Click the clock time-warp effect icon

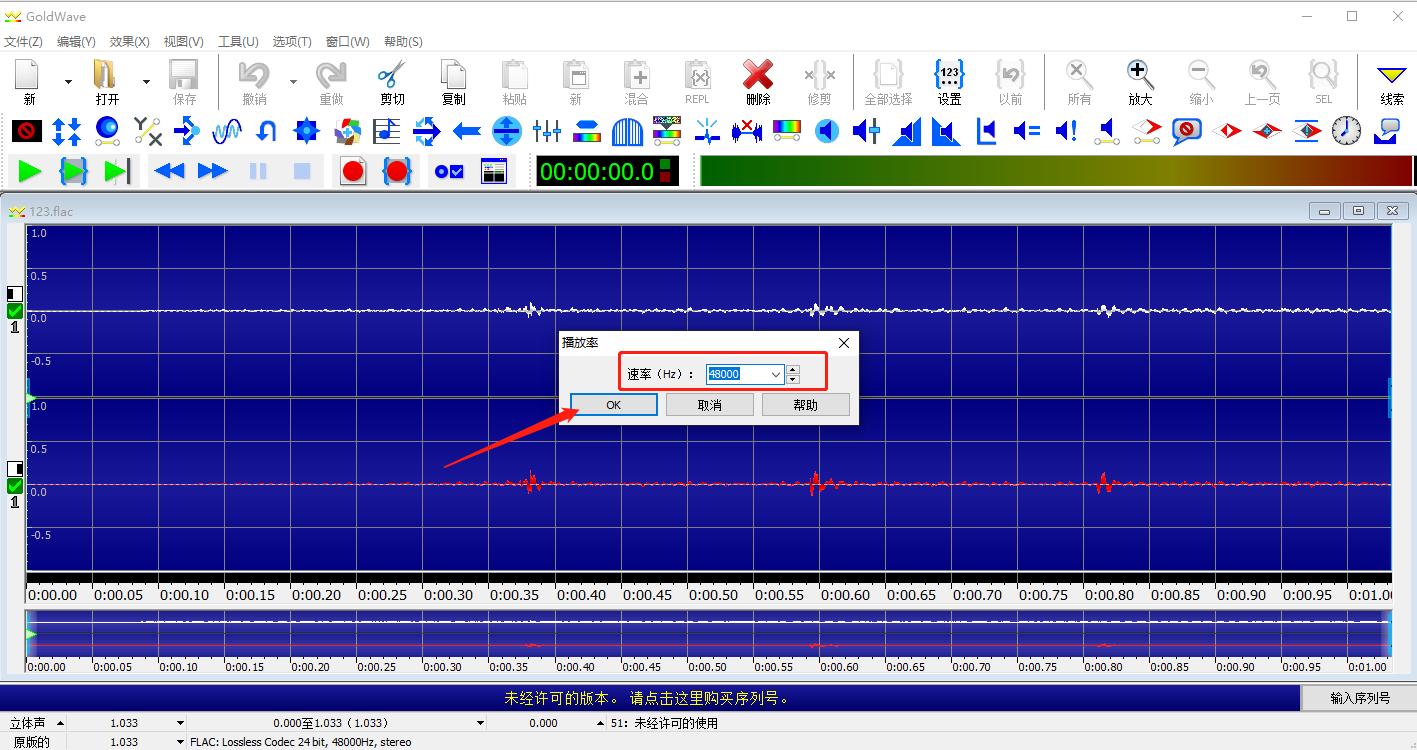pos(1346,131)
